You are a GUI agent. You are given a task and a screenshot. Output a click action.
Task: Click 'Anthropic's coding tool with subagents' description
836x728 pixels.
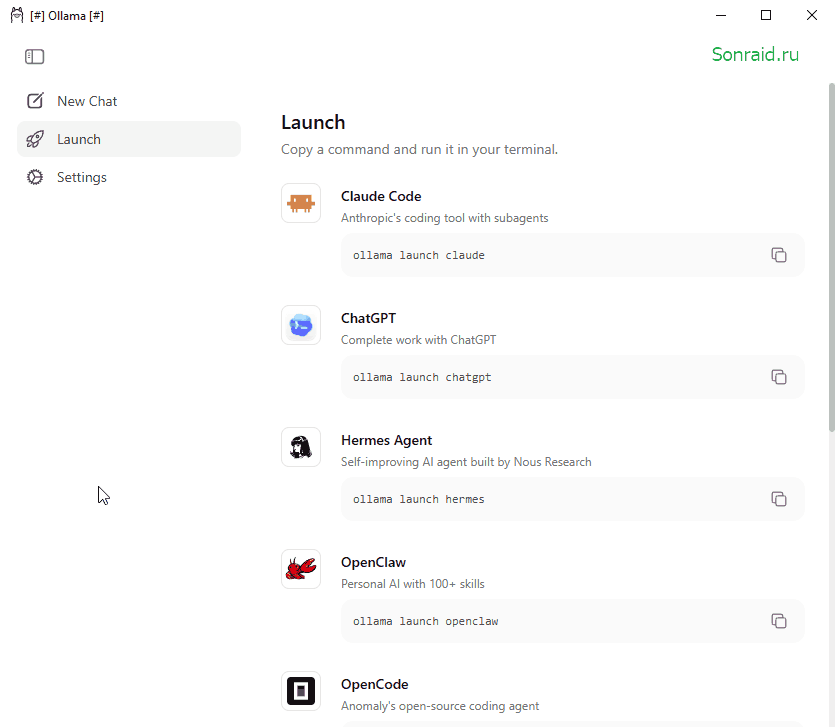click(x=445, y=218)
